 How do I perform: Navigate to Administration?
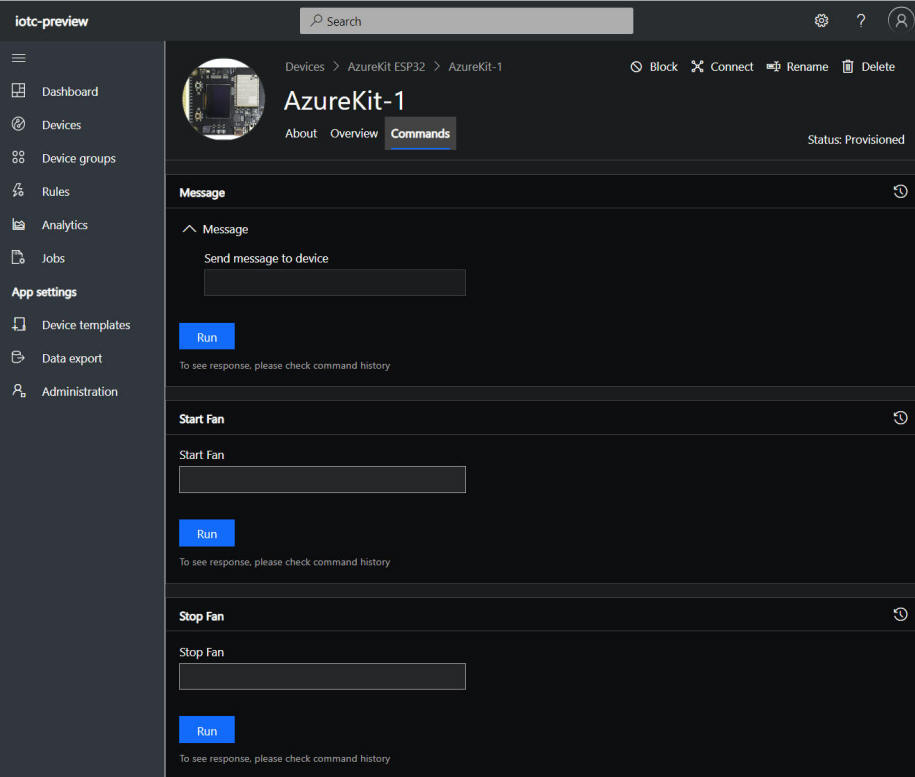(x=79, y=391)
